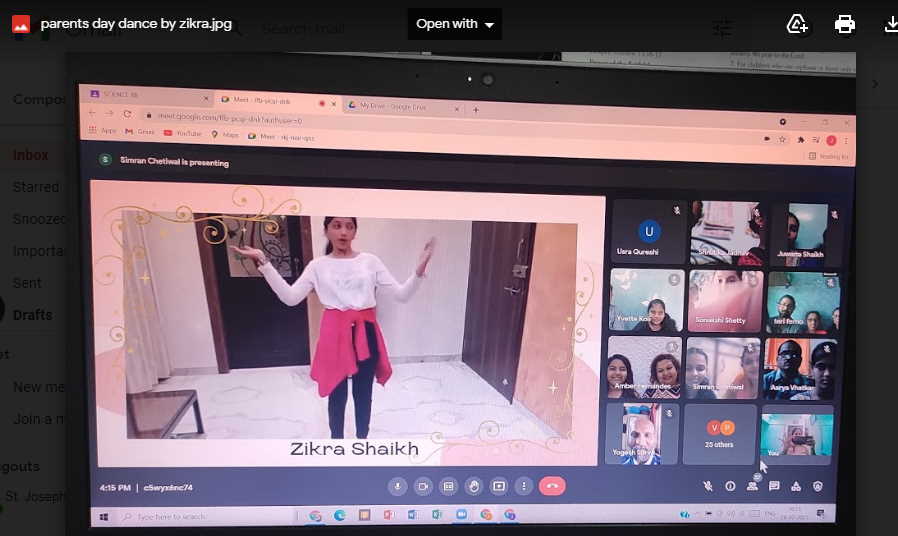
Task: Open the 'Open with' dropdown
Action: click(x=455, y=24)
